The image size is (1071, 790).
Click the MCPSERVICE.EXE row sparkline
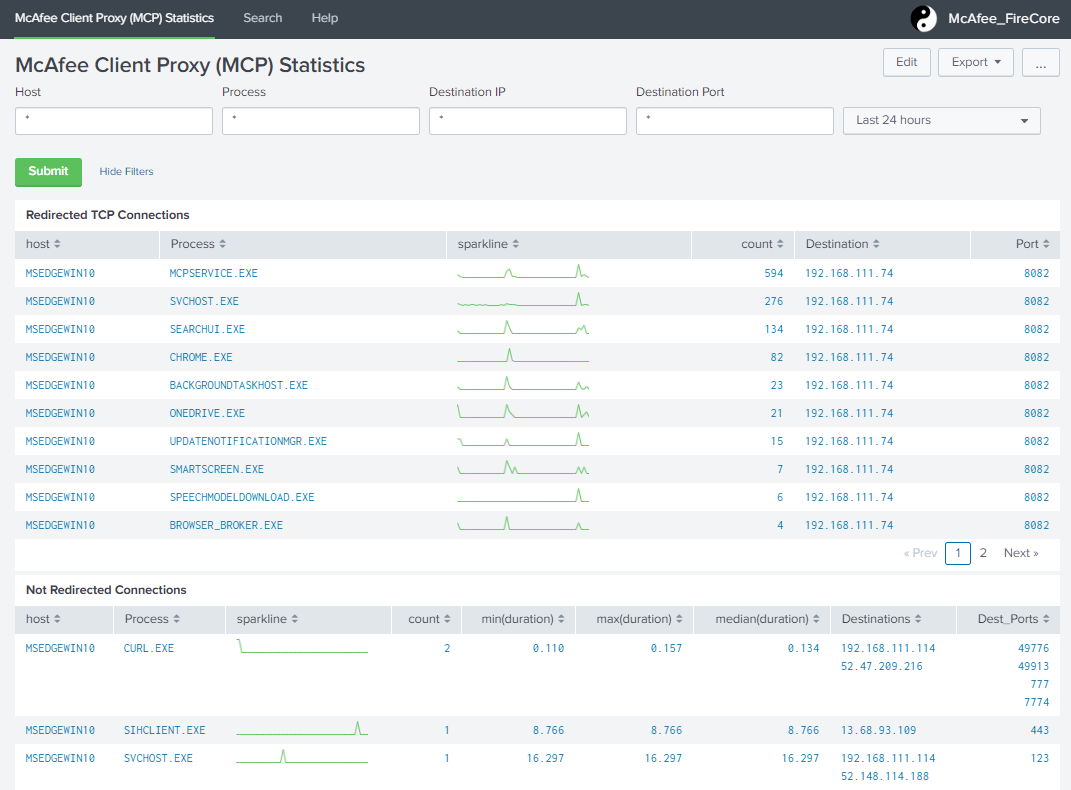click(523, 272)
